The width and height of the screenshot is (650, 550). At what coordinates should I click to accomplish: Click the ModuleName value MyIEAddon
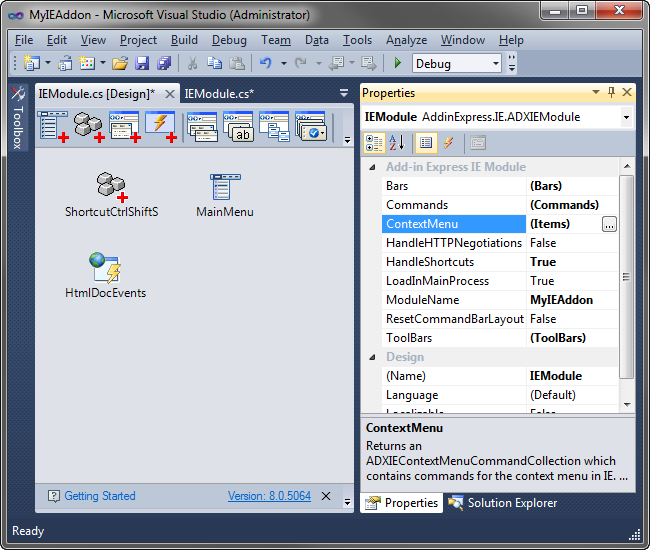[x=561, y=300]
